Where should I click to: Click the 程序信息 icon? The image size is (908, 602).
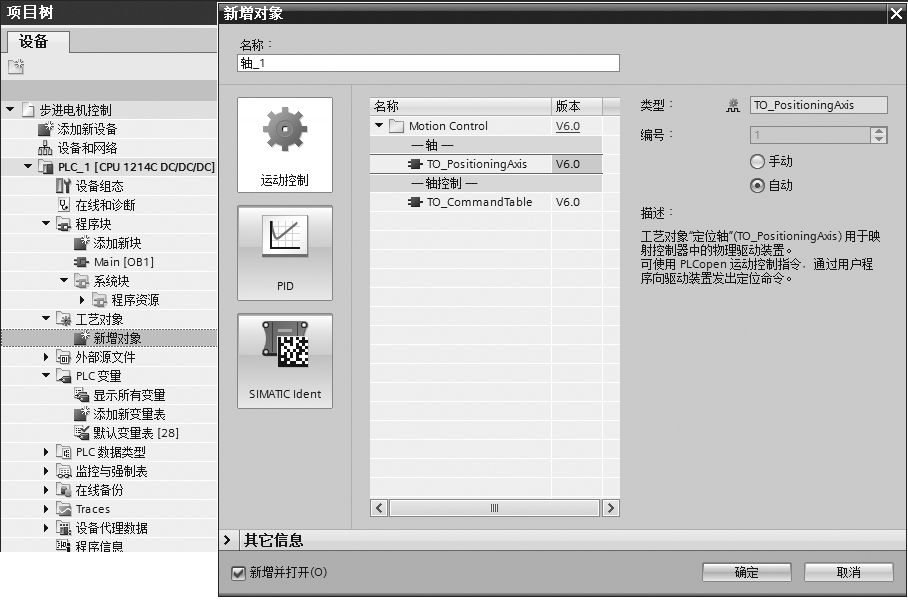63,545
